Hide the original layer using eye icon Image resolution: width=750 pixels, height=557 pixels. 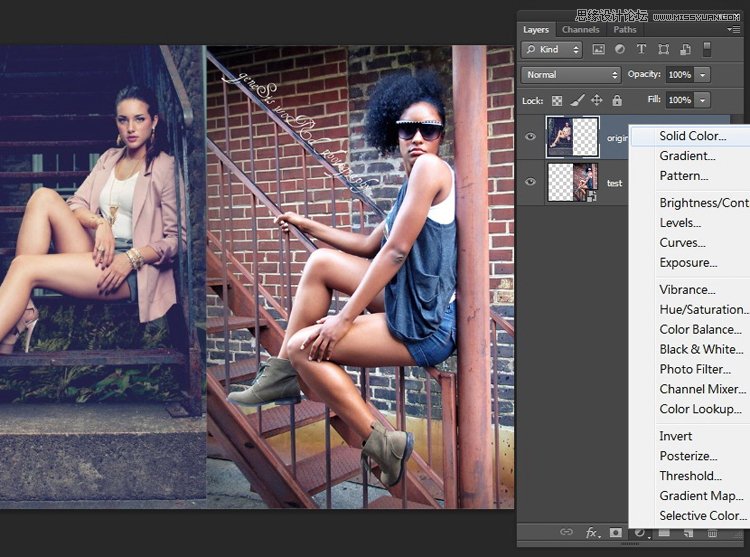pyautogui.click(x=531, y=138)
